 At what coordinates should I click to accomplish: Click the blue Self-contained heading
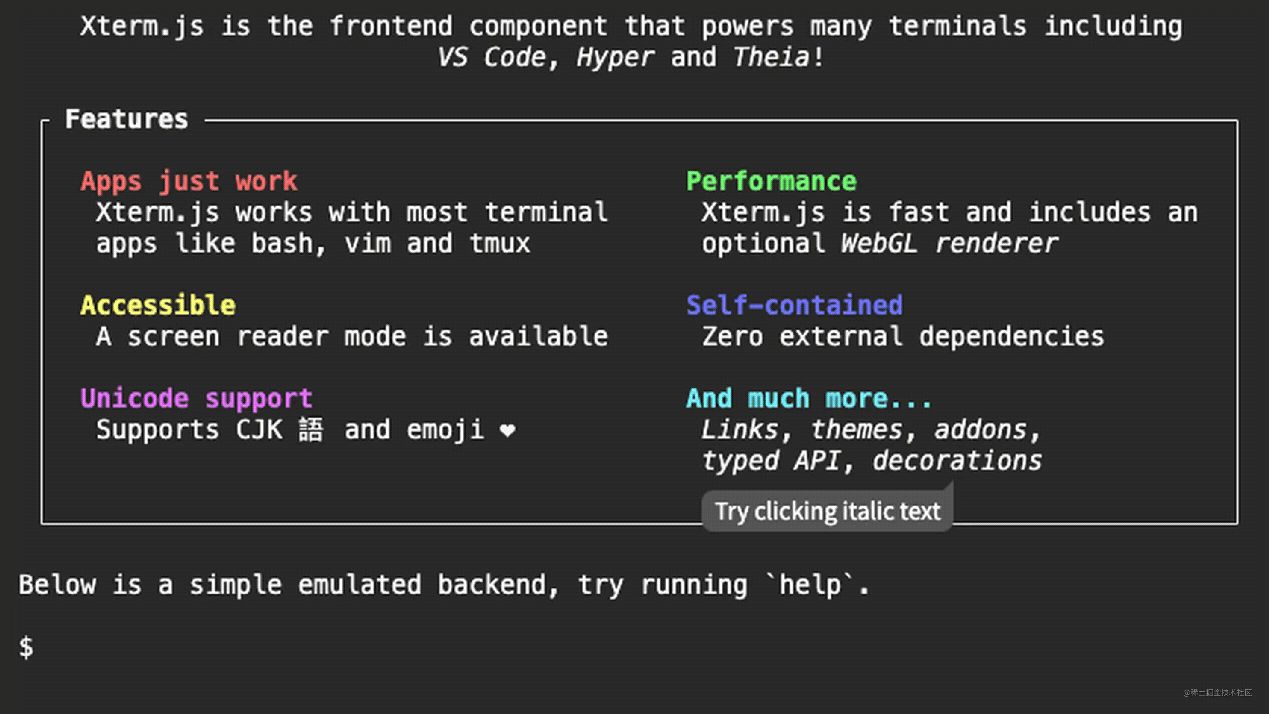point(794,305)
